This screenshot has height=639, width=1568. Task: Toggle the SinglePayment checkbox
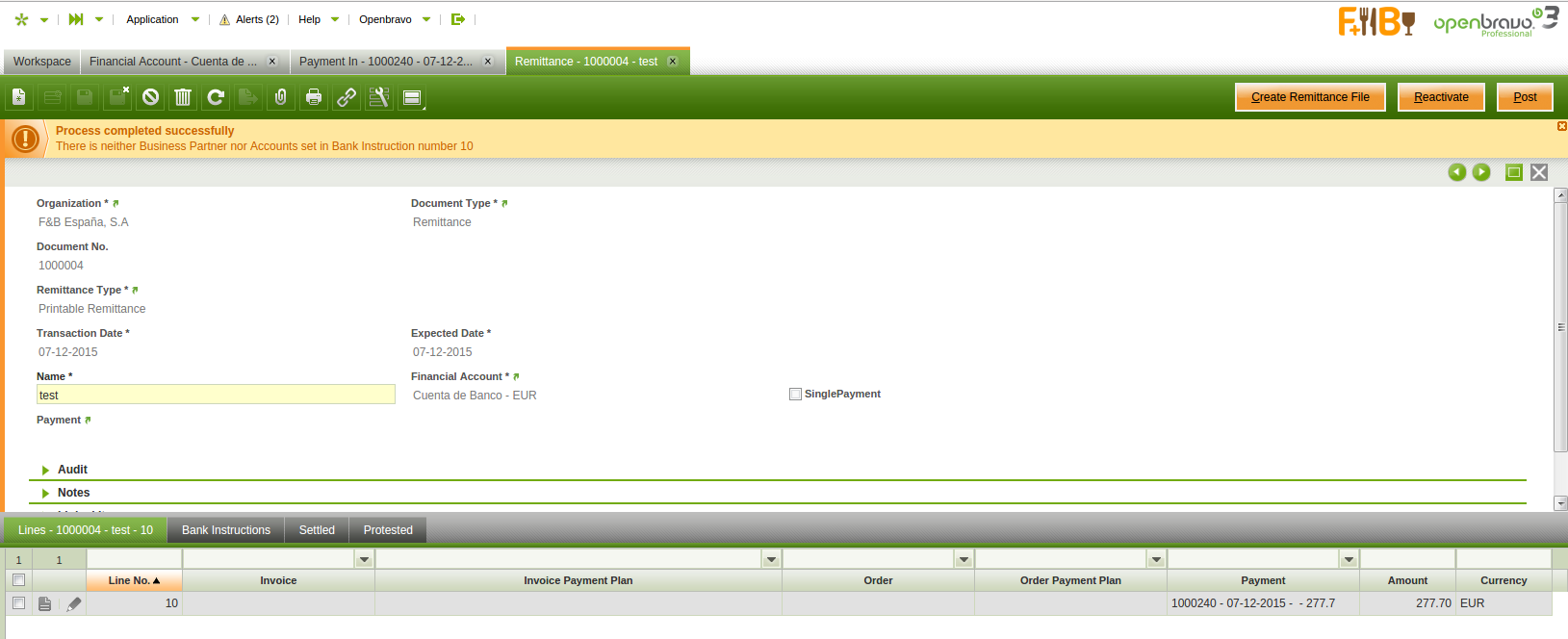click(795, 394)
